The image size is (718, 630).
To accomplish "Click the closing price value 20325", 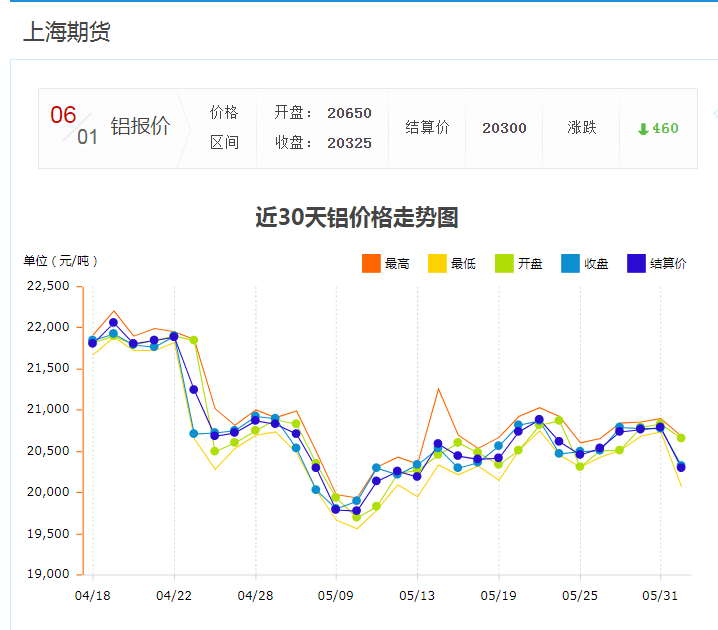I will coord(349,143).
